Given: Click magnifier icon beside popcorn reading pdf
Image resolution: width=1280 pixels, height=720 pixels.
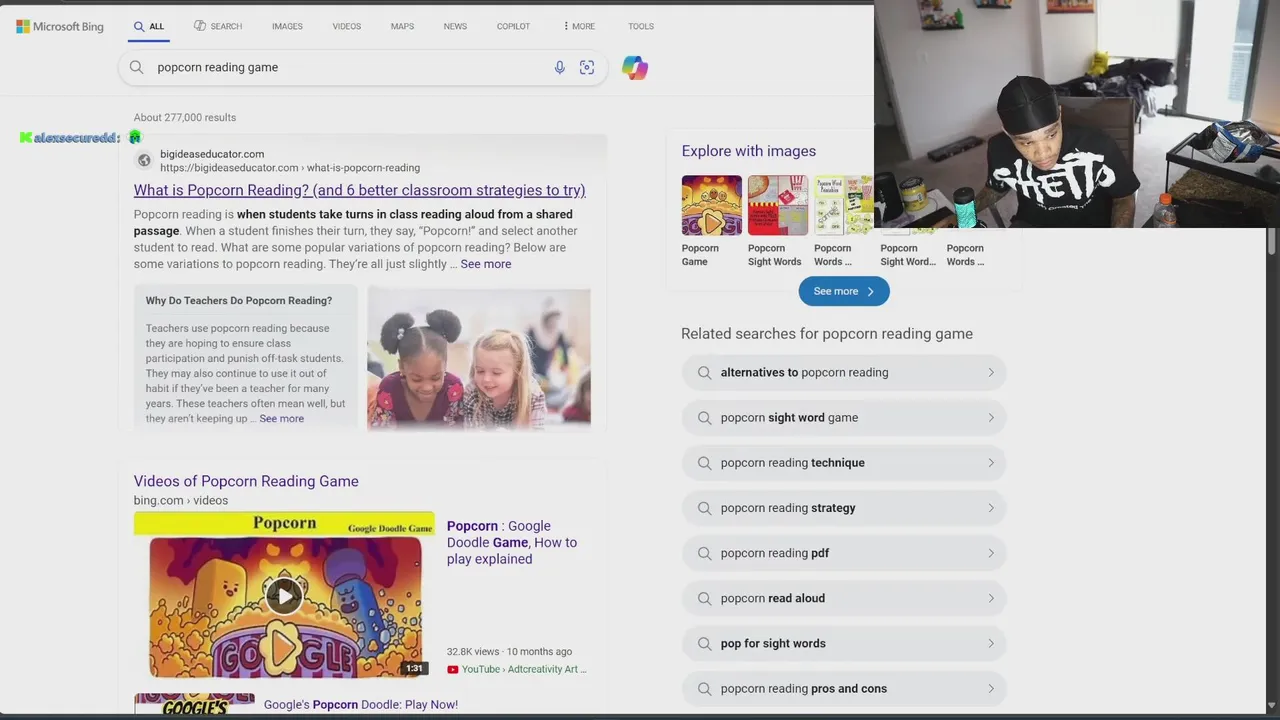Looking at the screenshot, I should click(704, 553).
